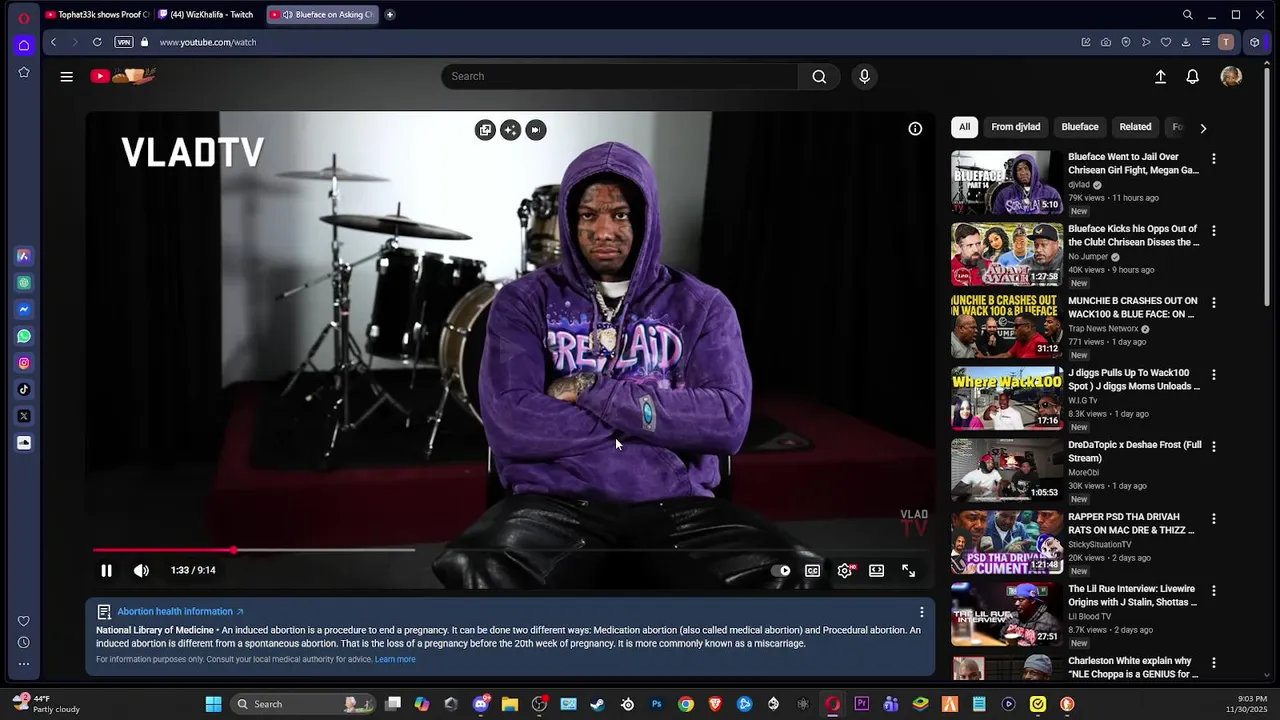Click the video progress bar scrubber
This screenshot has width=1280, height=720.
click(x=233, y=550)
